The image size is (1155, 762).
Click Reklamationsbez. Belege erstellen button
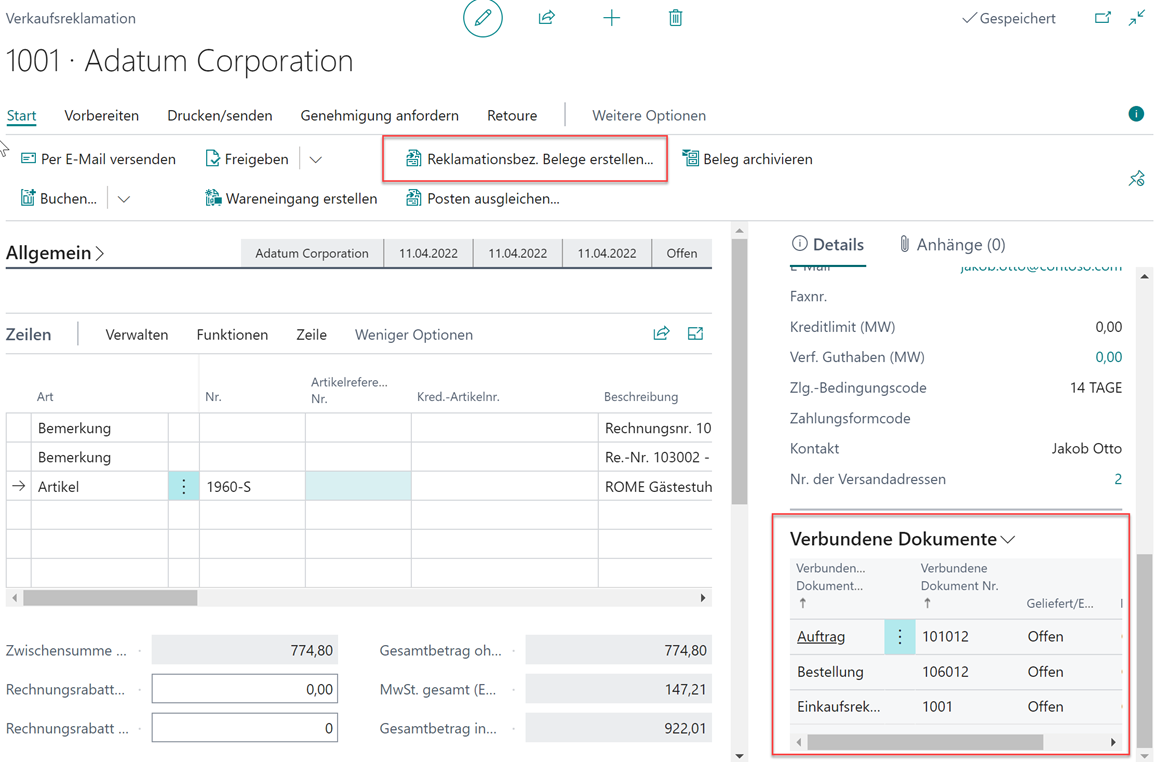click(x=528, y=159)
